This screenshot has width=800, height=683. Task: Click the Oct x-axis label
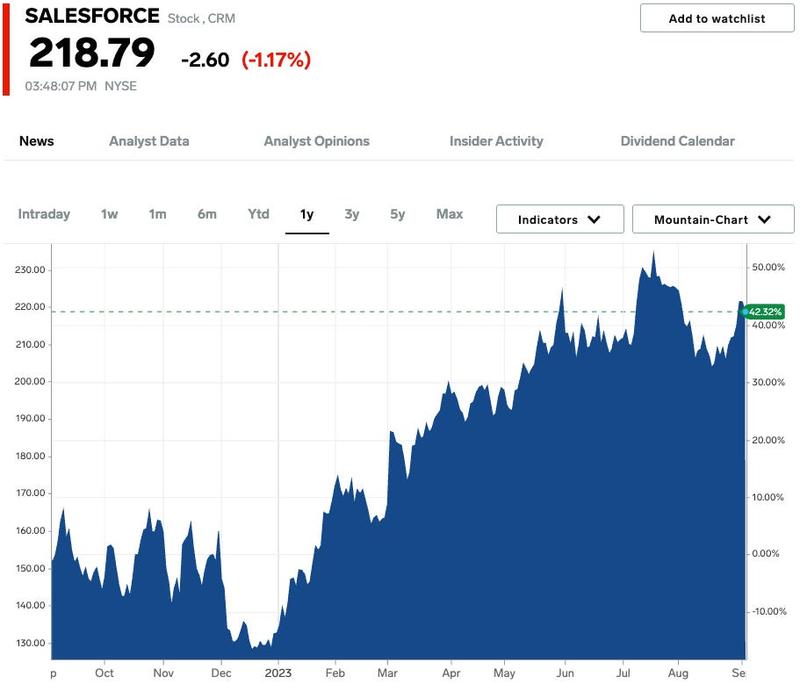[x=104, y=673]
